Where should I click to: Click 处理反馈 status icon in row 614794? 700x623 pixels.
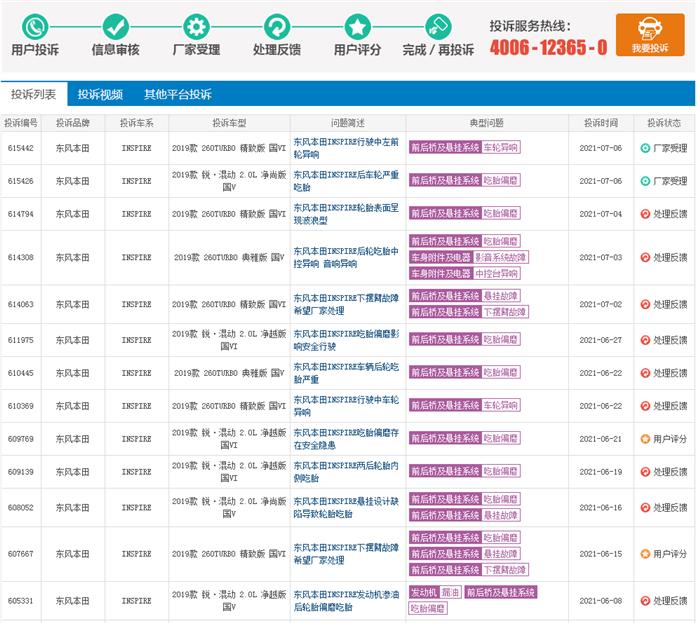645,214
